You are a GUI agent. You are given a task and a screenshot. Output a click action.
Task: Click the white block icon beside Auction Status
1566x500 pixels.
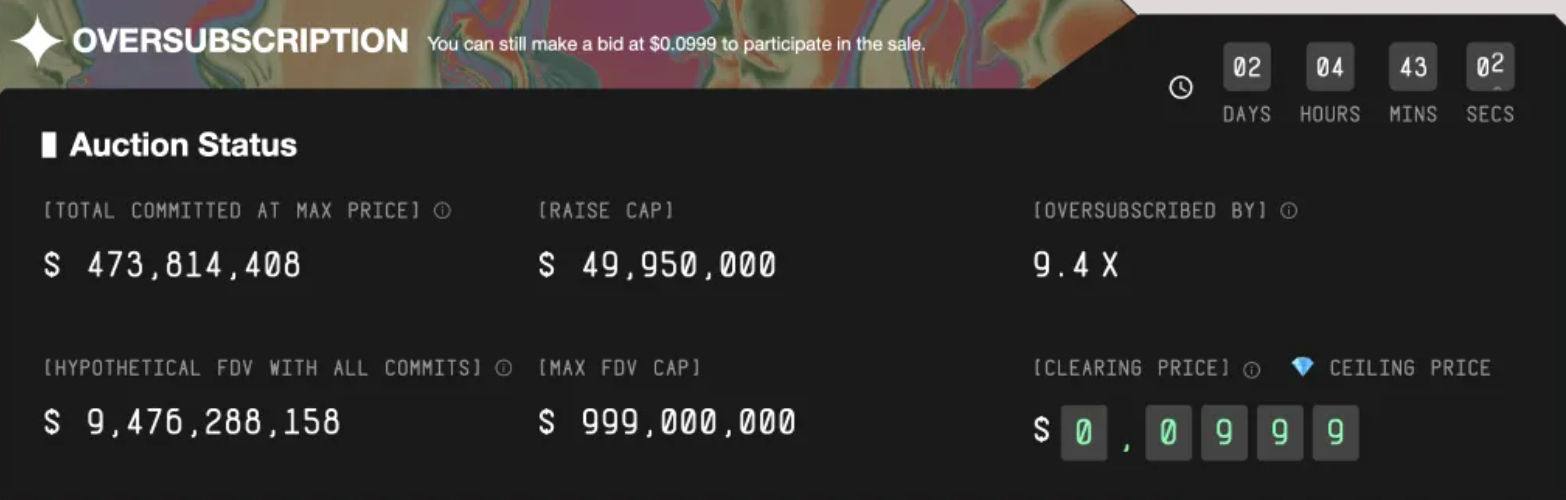point(48,145)
